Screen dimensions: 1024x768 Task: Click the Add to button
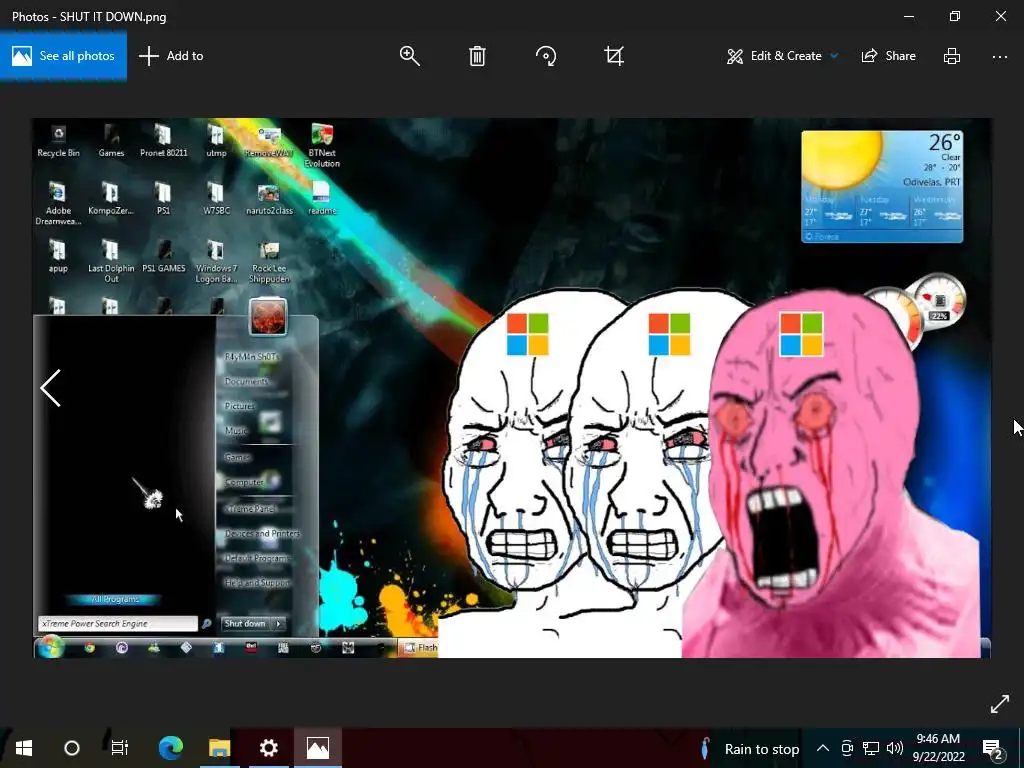[x=171, y=56]
